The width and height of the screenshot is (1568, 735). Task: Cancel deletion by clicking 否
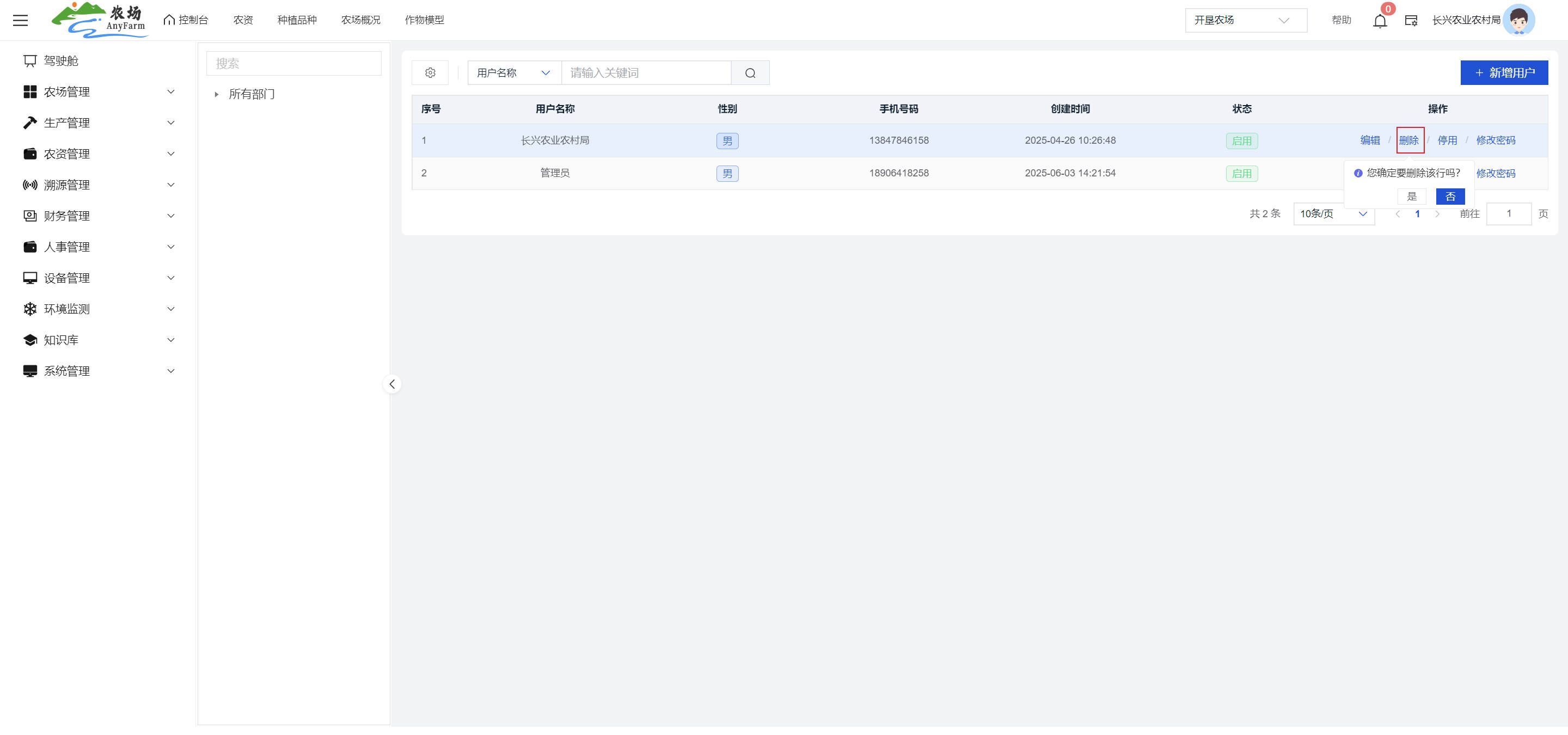click(x=1450, y=197)
